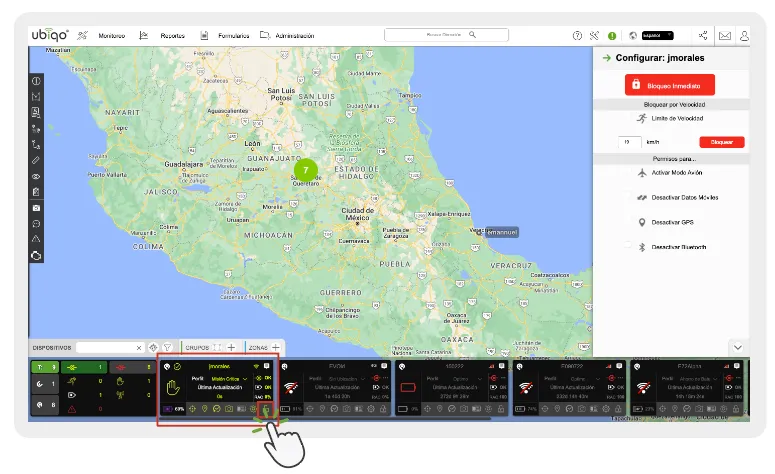Image resolution: width=775 pixels, height=474 pixels.
Task: Click the locate crosshair beside the device search
Action: tap(153, 347)
